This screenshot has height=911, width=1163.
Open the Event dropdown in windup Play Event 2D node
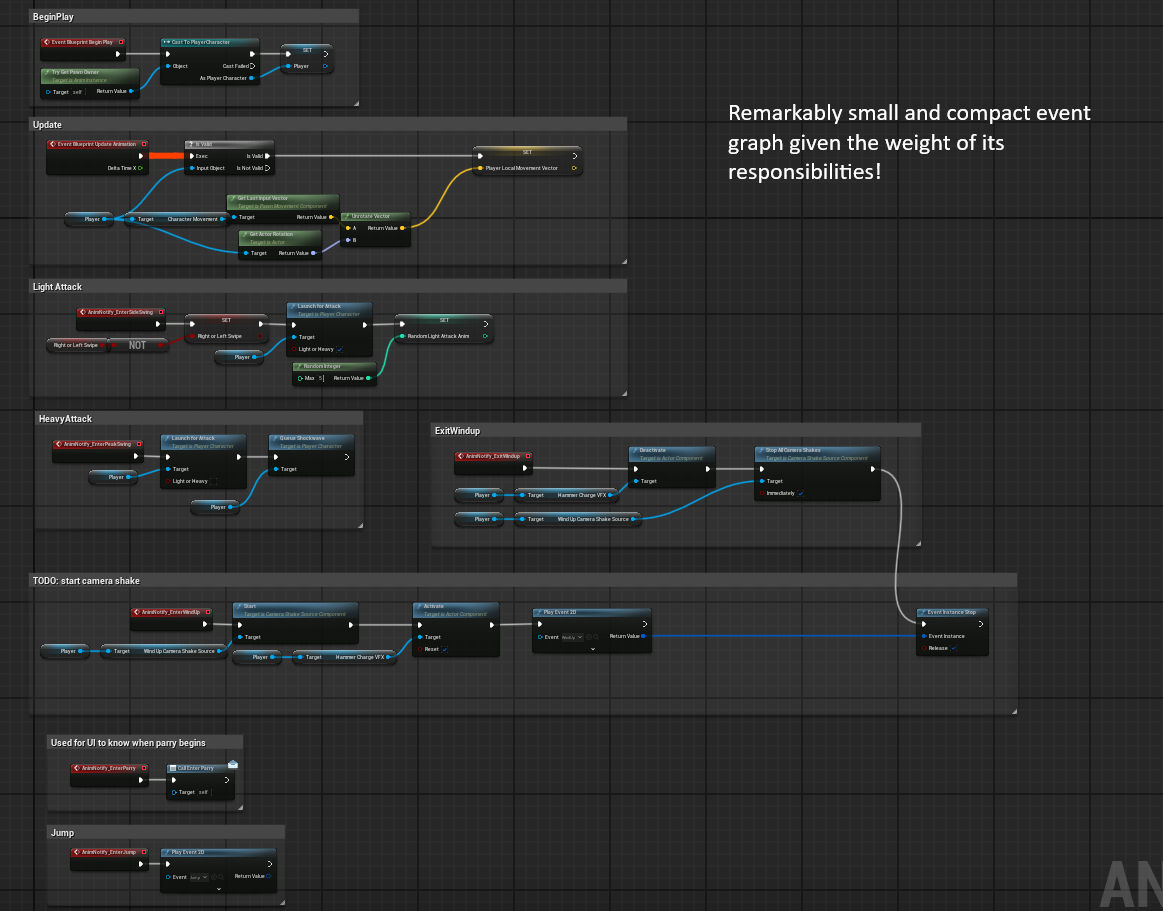pos(571,637)
